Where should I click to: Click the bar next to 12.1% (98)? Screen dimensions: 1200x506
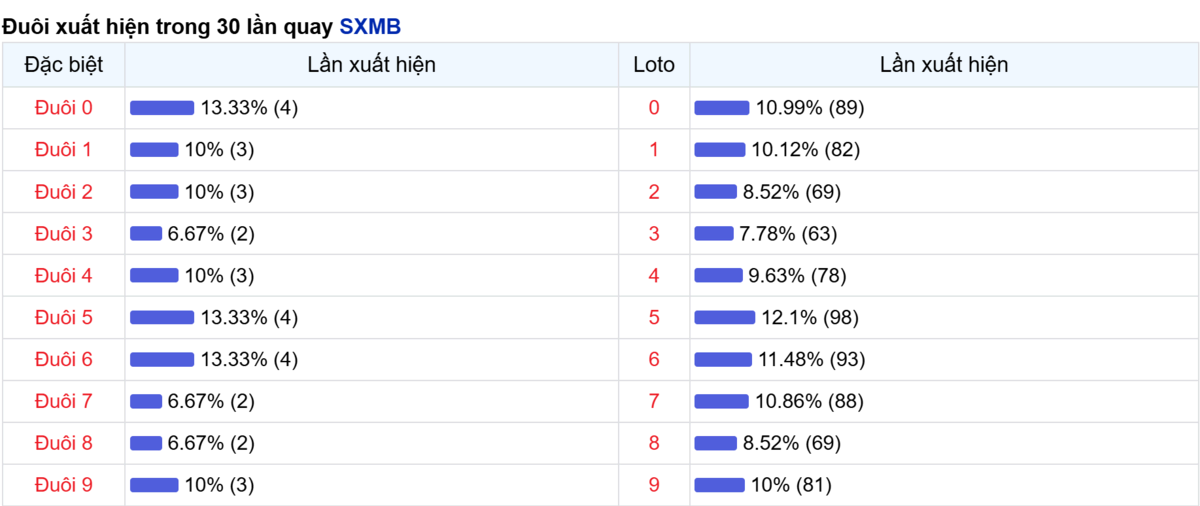coord(725,318)
